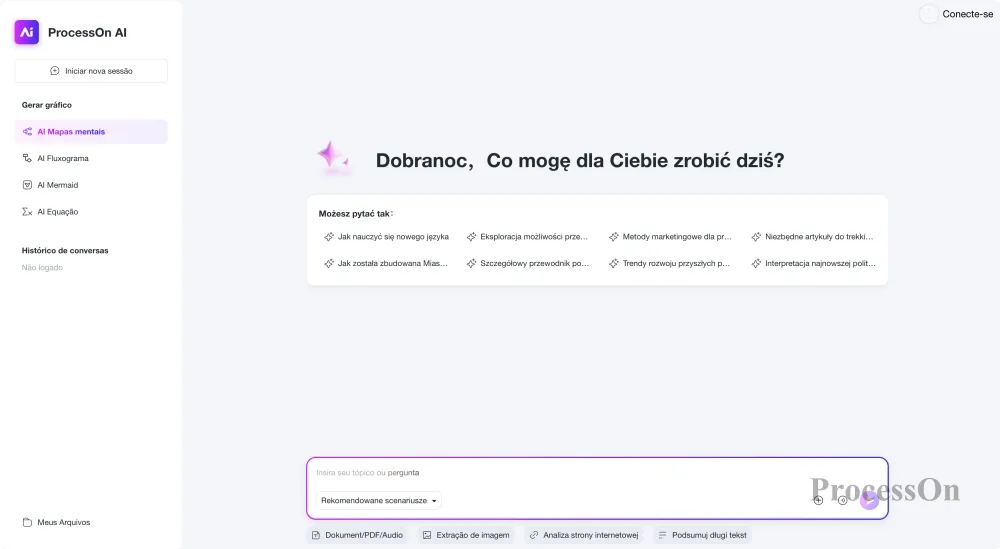
Task: Click the topic input field placeholder
Action: 368,472
